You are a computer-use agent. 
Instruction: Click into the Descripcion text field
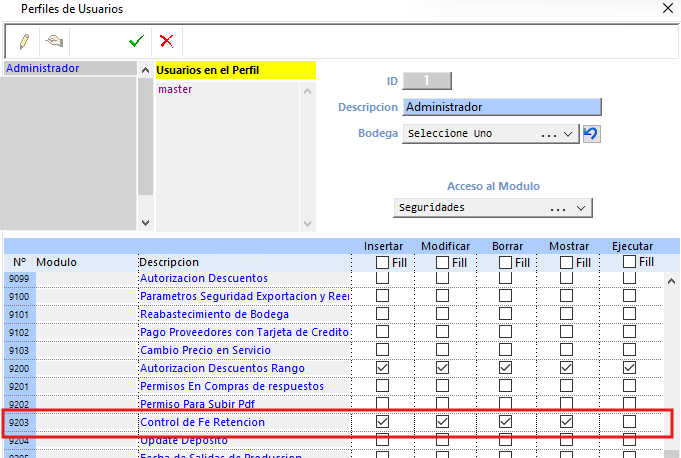[x=501, y=107]
